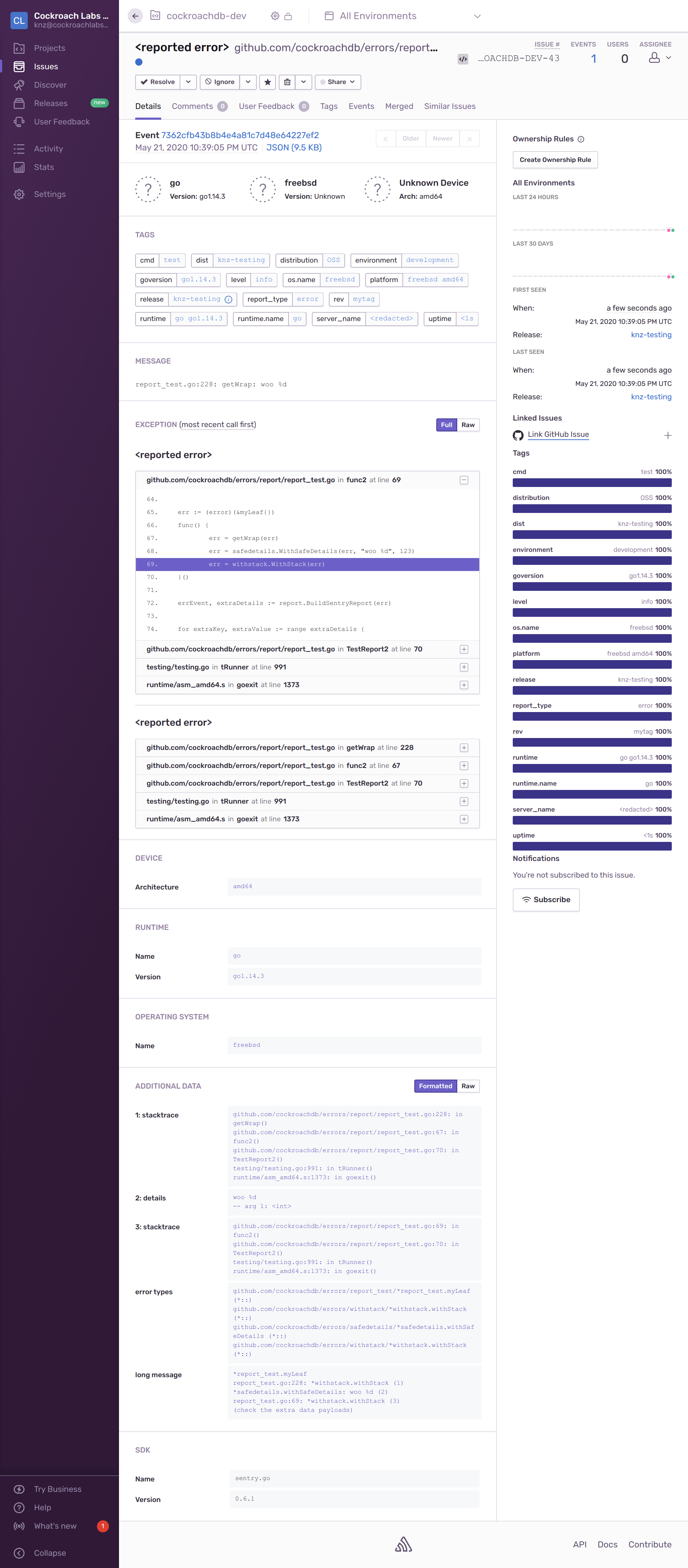Open Similar Issues tab
This screenshot has width=688, height=1568.
coord(450,106)
